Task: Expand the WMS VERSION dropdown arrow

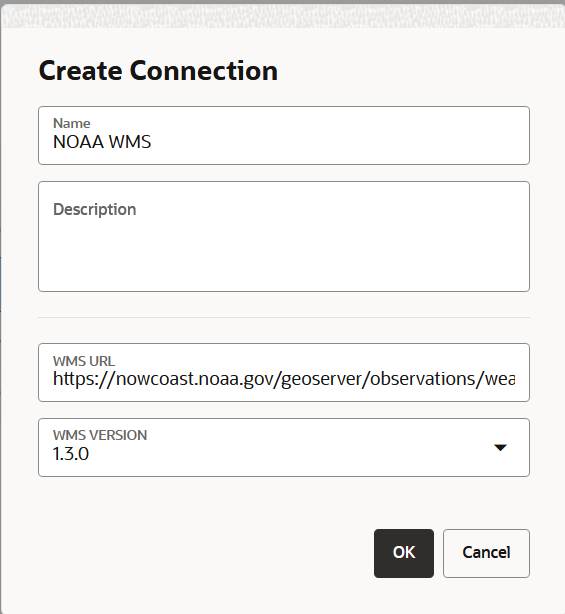Action: pos(500,448)
